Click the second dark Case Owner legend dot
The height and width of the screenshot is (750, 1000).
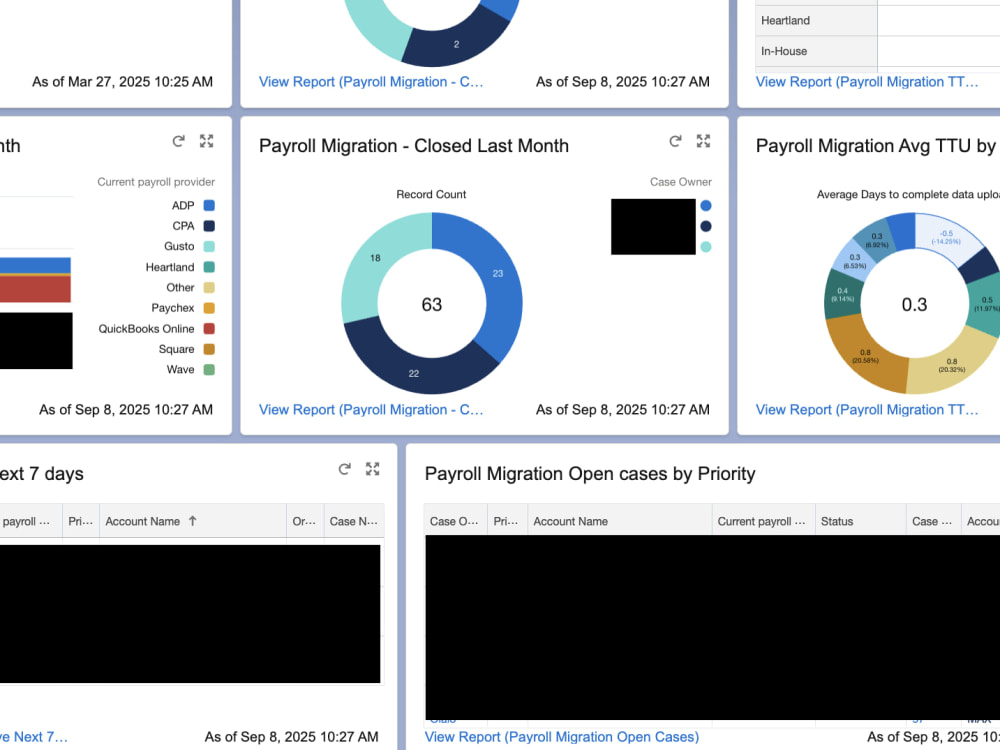pyautogui.click(x=706, y=226)
